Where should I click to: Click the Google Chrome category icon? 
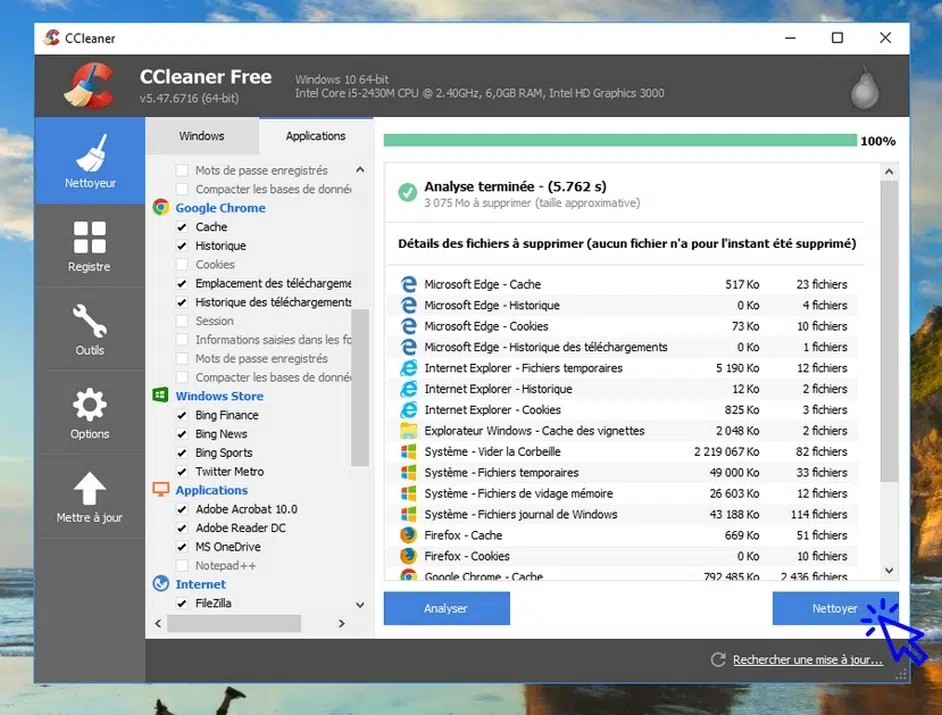tap(160, 207)
